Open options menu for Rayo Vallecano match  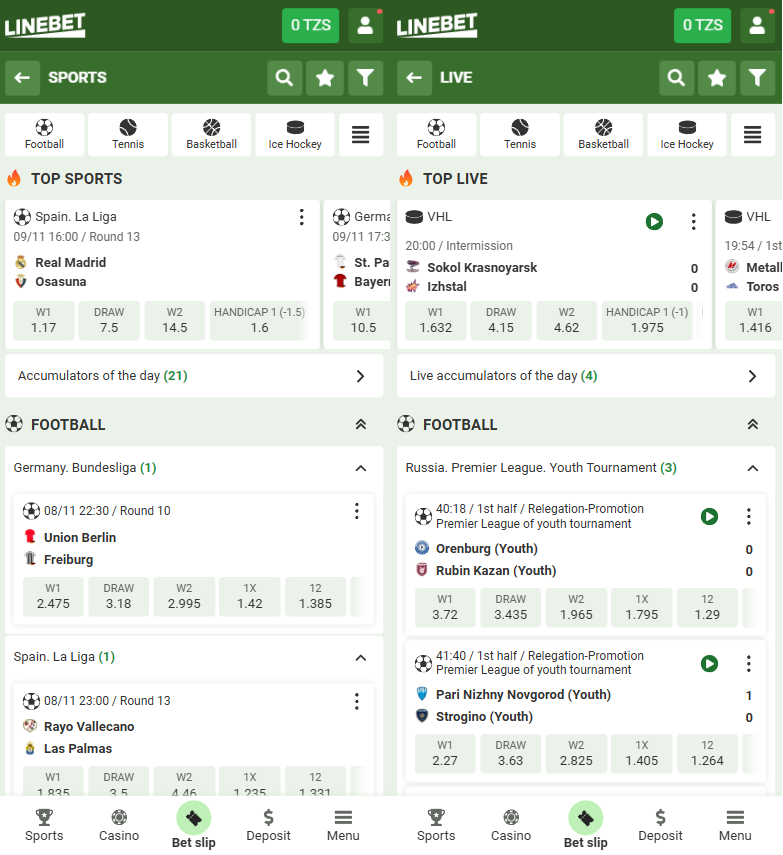(357, 701)
